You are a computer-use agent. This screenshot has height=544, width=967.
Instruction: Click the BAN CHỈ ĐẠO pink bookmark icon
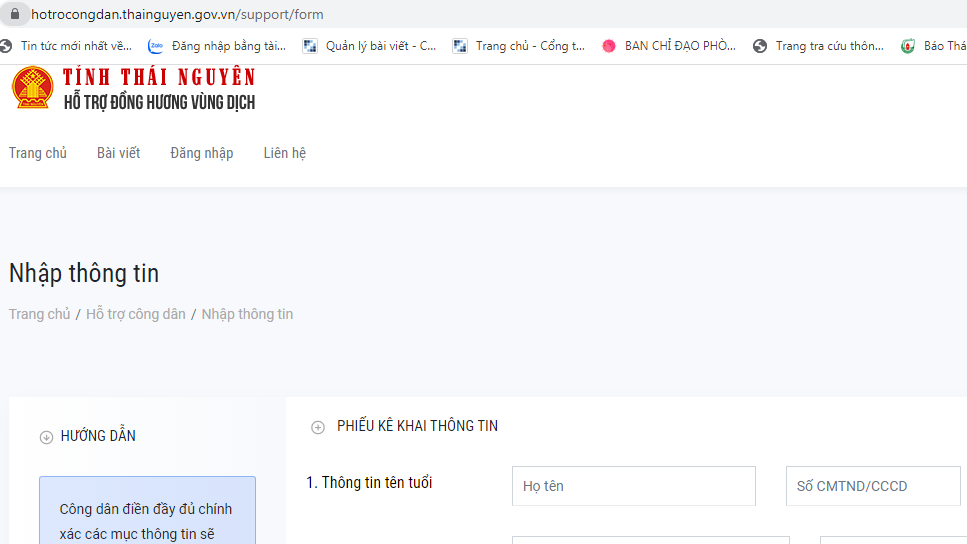pos(609,46)
